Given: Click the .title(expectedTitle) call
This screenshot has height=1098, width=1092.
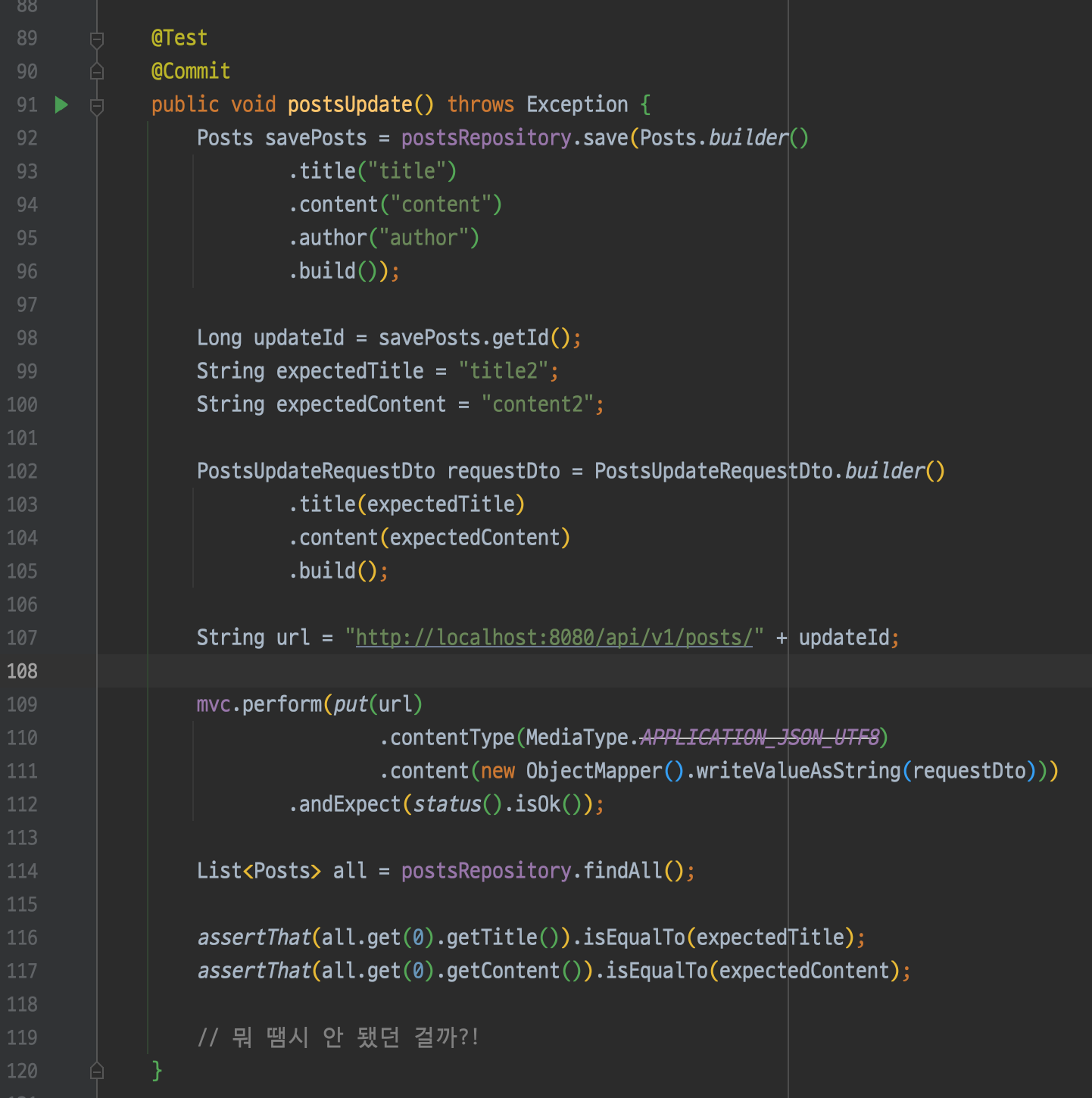Looking at the screenshot, I should (407, 504).
